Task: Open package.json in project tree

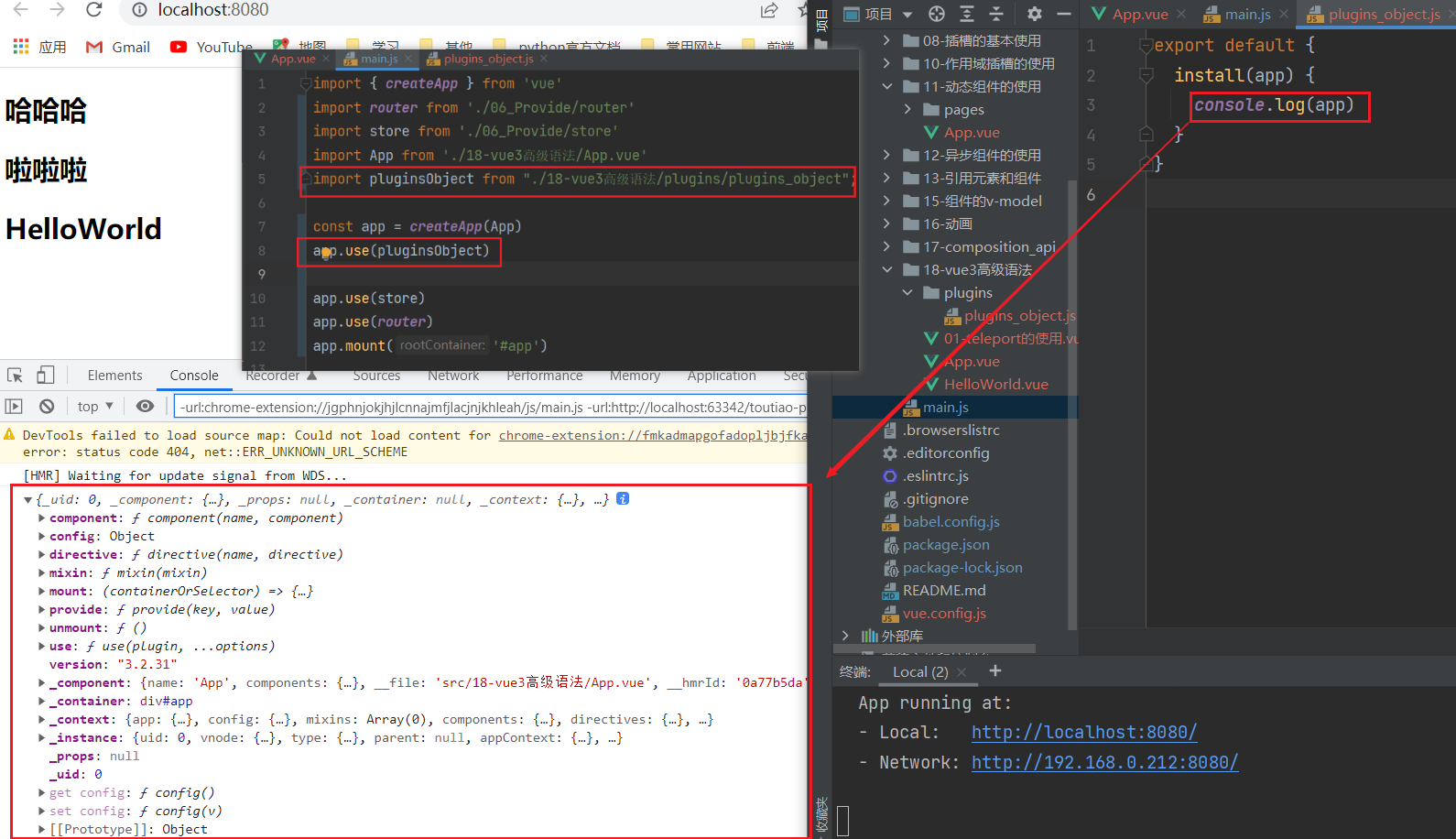Action: 935,544
